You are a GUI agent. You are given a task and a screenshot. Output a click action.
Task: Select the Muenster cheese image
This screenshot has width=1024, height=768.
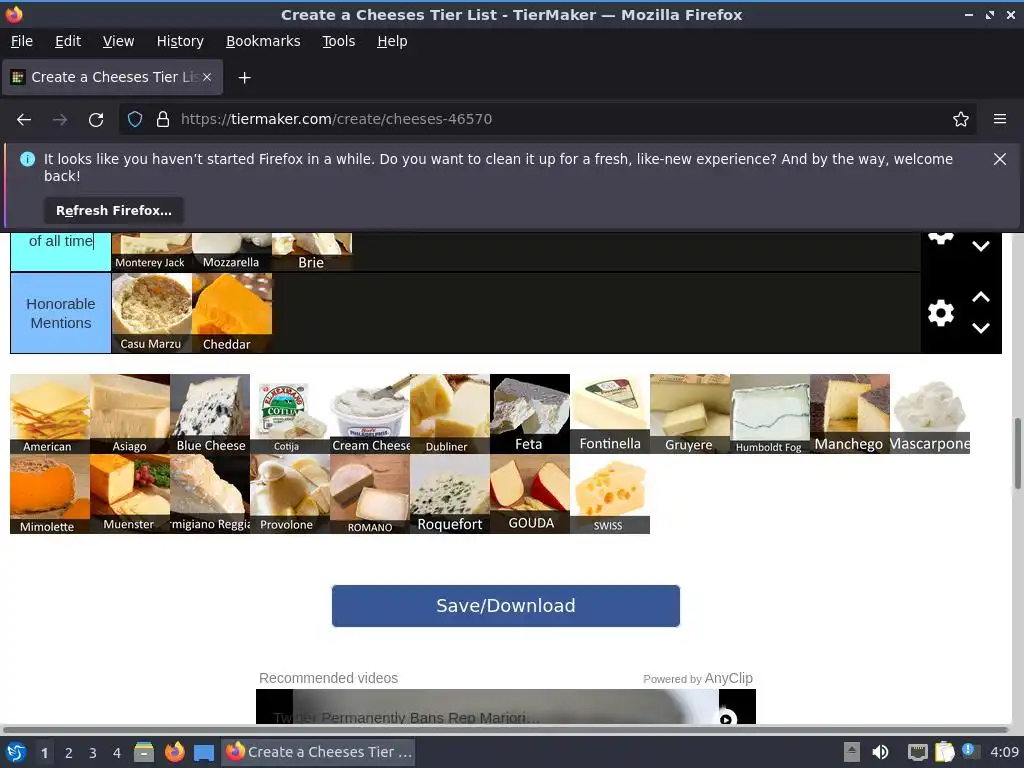(130, 494)
